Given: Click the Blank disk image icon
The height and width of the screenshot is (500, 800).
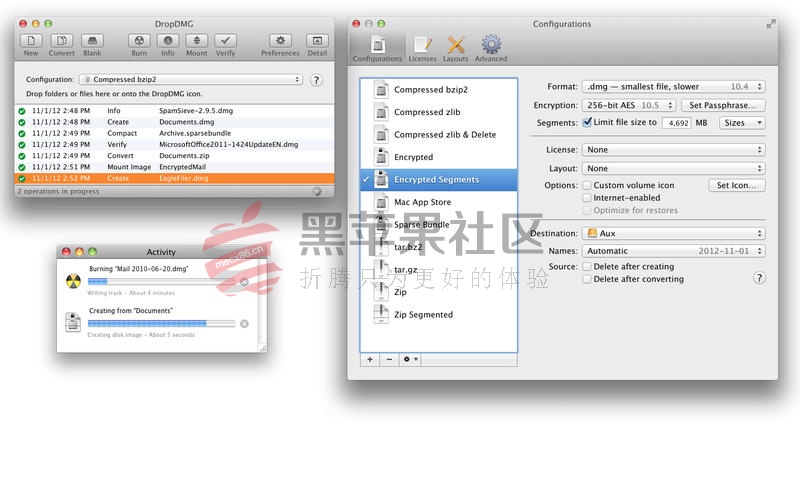Looking at the screenshot, I should pos(92,41).
